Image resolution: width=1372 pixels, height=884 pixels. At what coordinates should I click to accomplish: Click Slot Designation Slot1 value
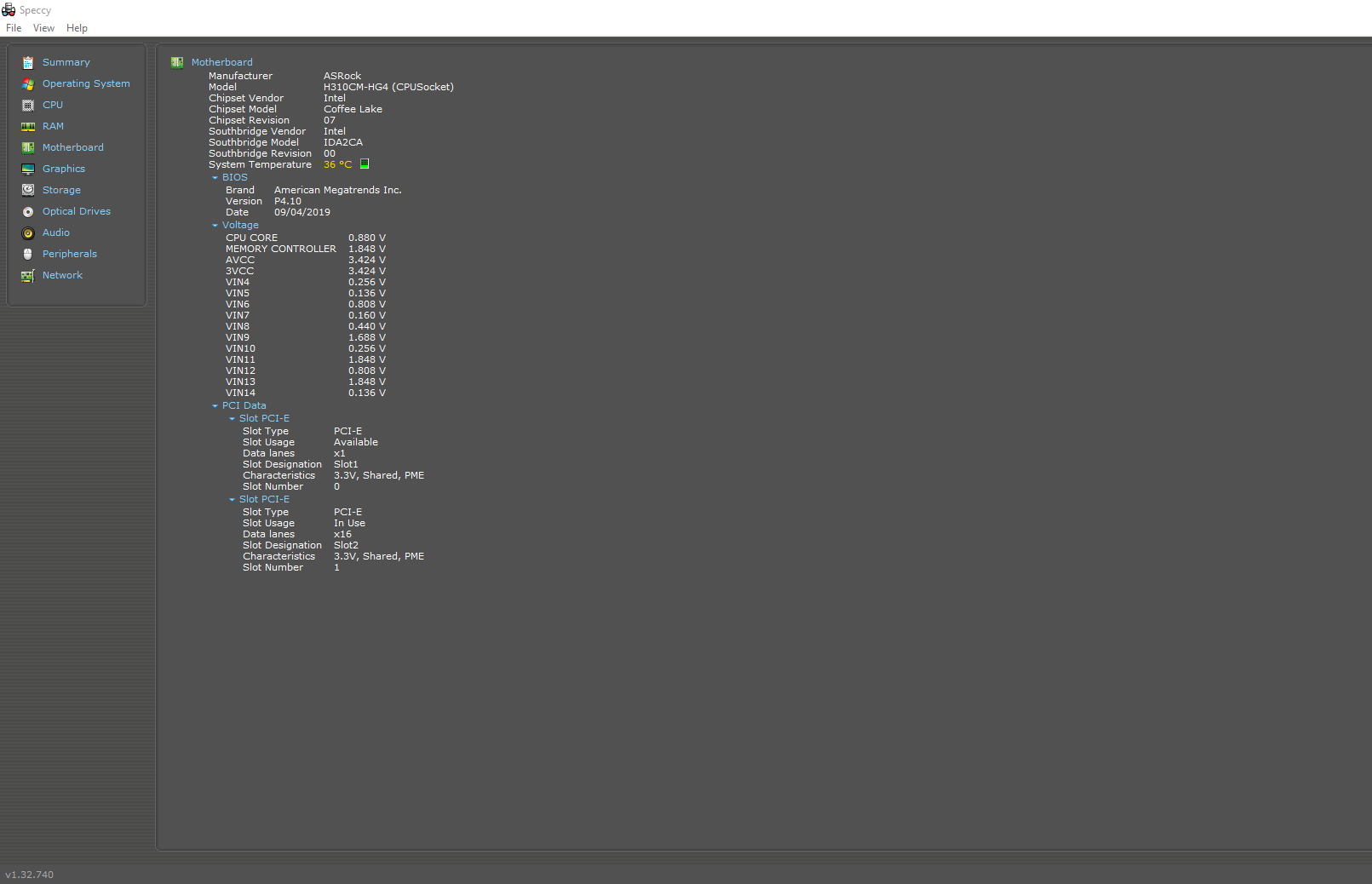[346, 464]
